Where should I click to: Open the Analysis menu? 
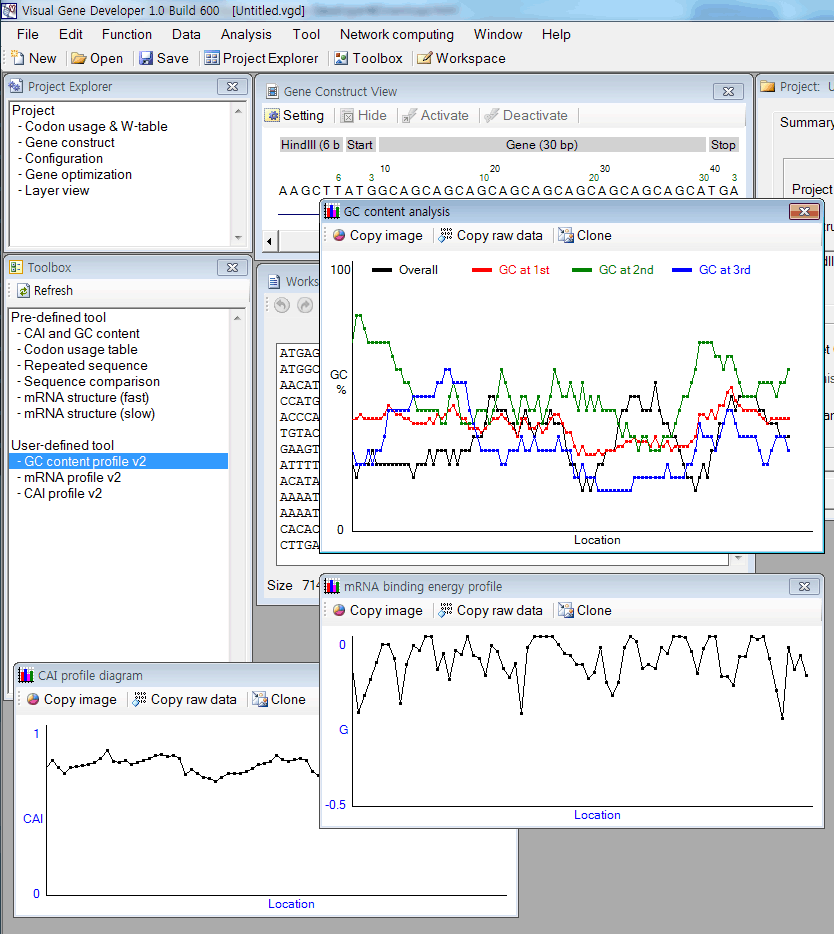click(246, 34)
